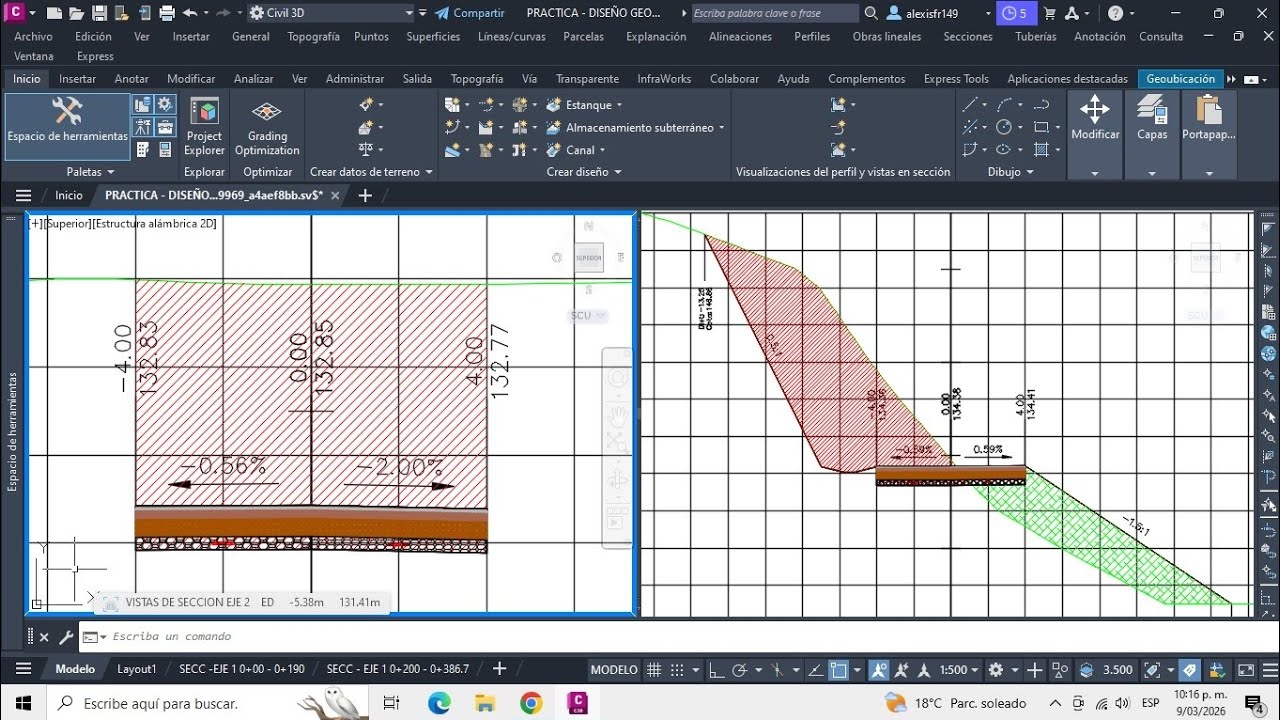This screenshot has width=1280, height=720.
Task: Open the workspace switching gear in the status bar
Action: coord(996,670)
